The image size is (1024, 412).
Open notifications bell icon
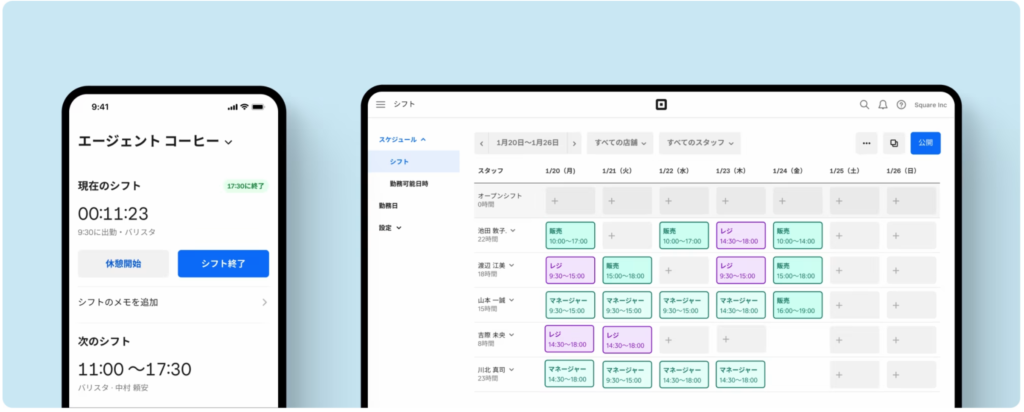coord(883,104)
